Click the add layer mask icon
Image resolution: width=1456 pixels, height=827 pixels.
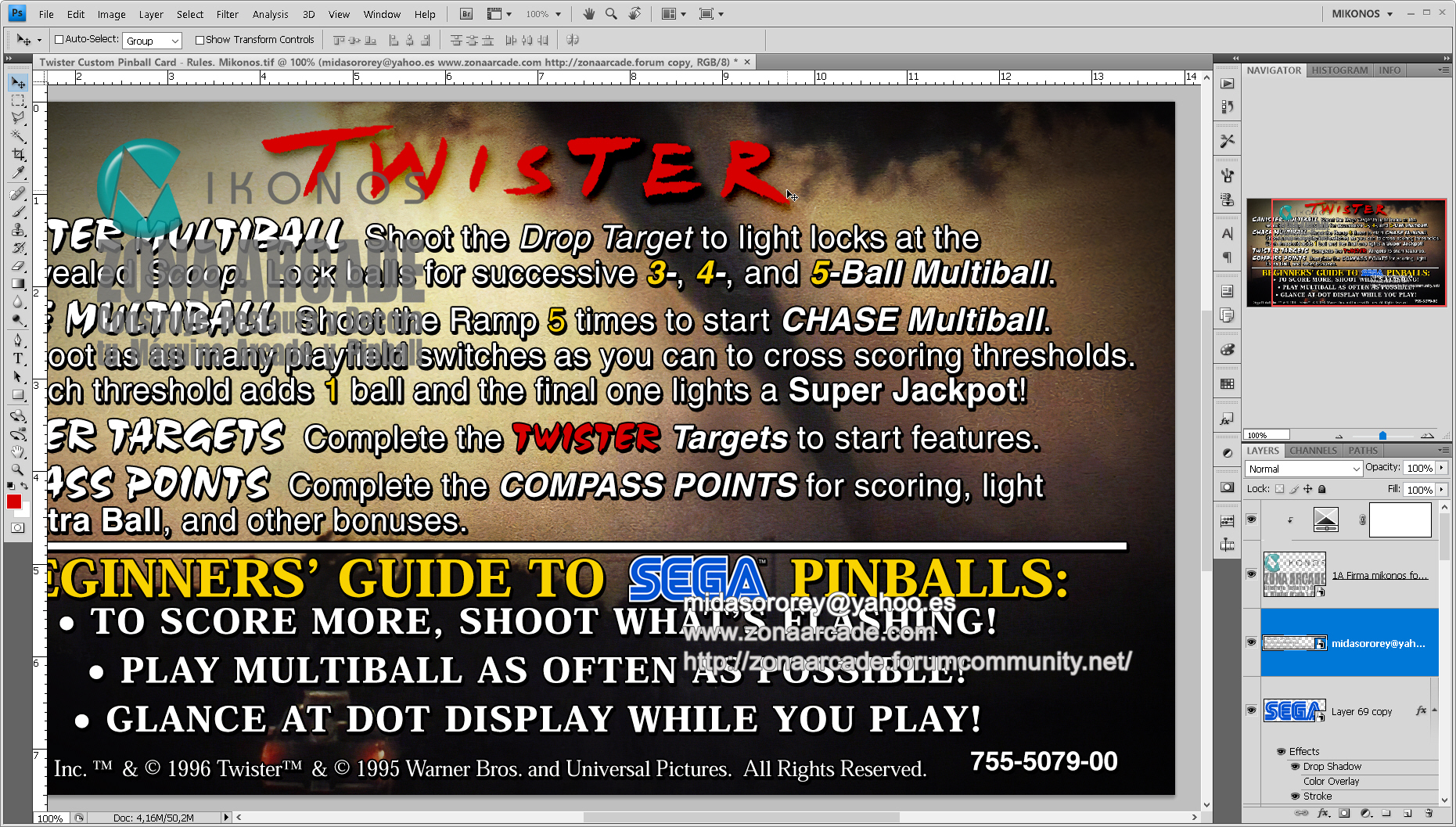pyautogui.click(x=1344, y=814)
